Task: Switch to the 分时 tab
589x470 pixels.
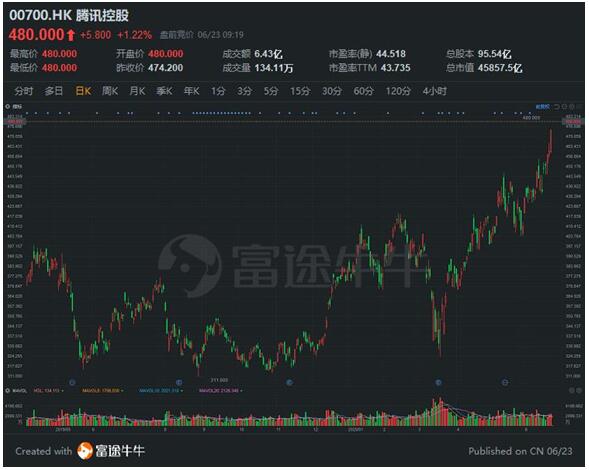Action: 24,91
